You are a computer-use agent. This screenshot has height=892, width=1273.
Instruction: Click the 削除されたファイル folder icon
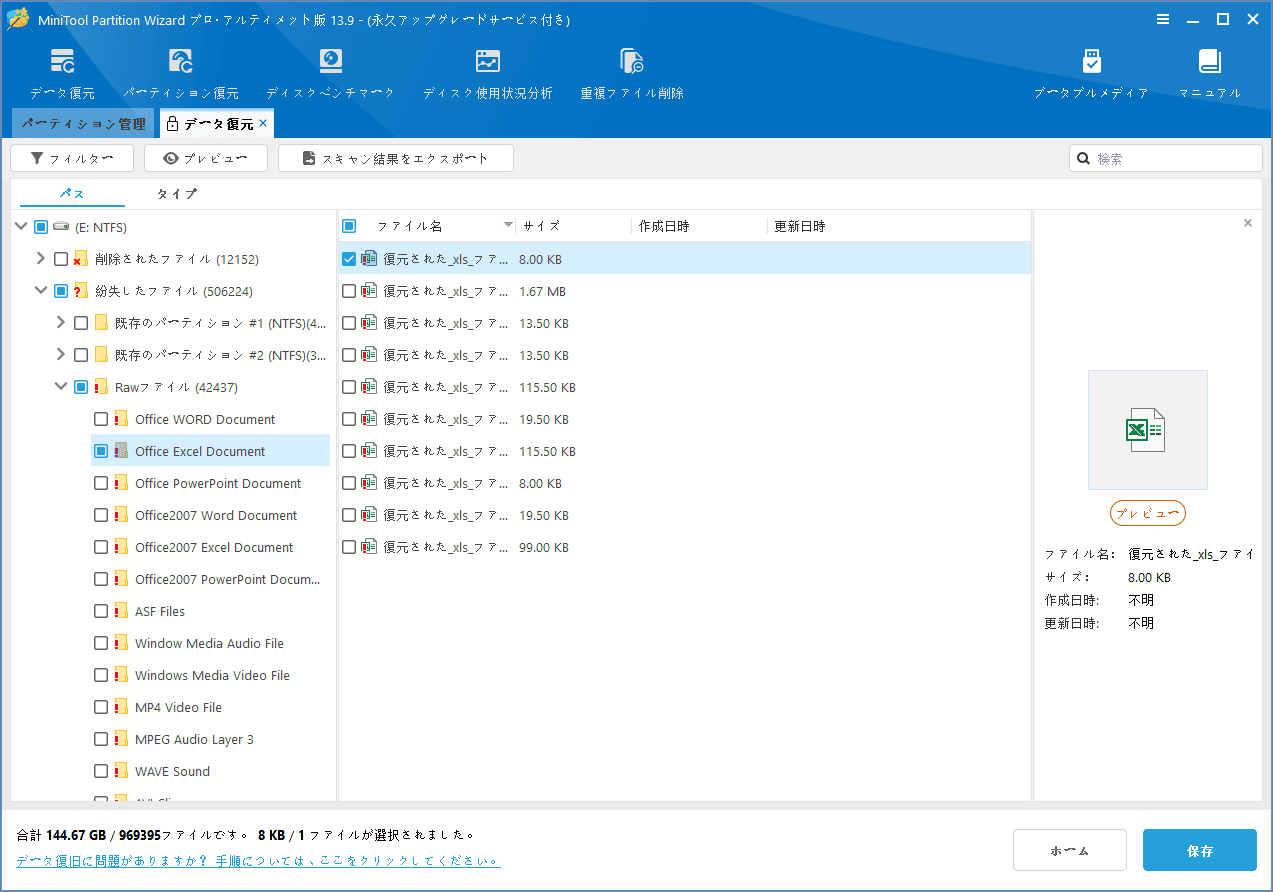[81, 259]
